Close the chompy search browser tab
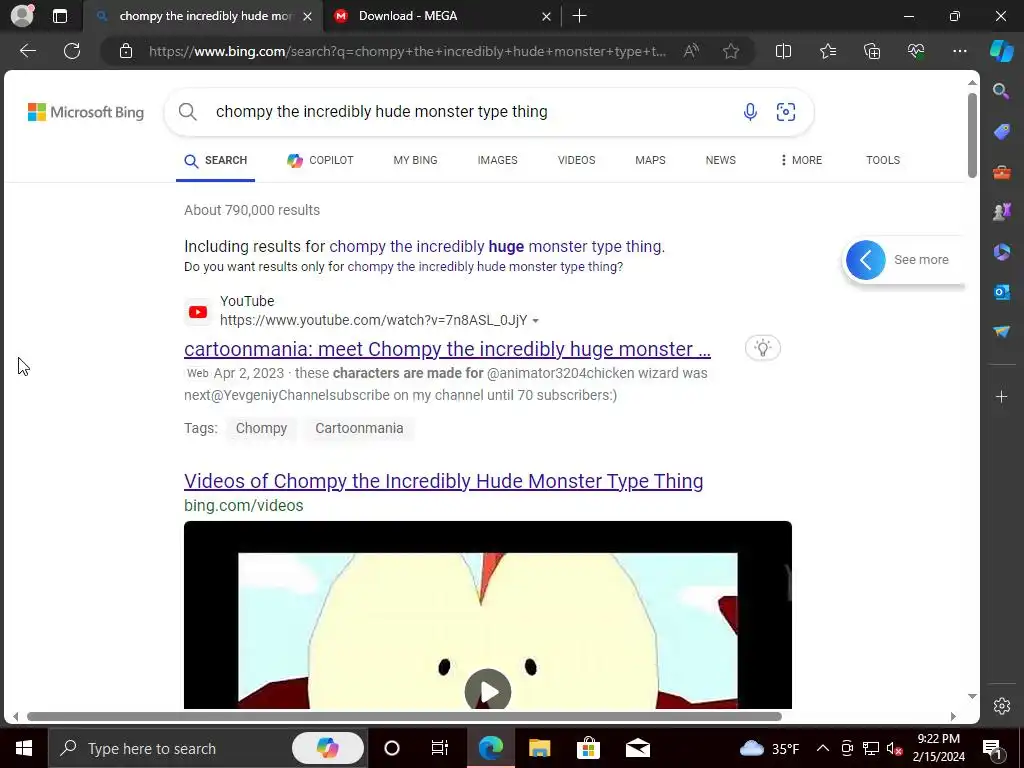The image size is (1024, 768). pyautogui.click(x=307, y=16)
